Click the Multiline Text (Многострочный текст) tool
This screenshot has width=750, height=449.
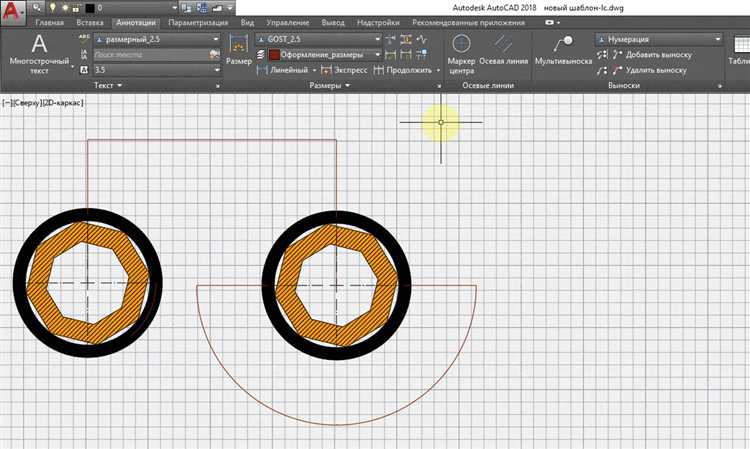(39, 53)
